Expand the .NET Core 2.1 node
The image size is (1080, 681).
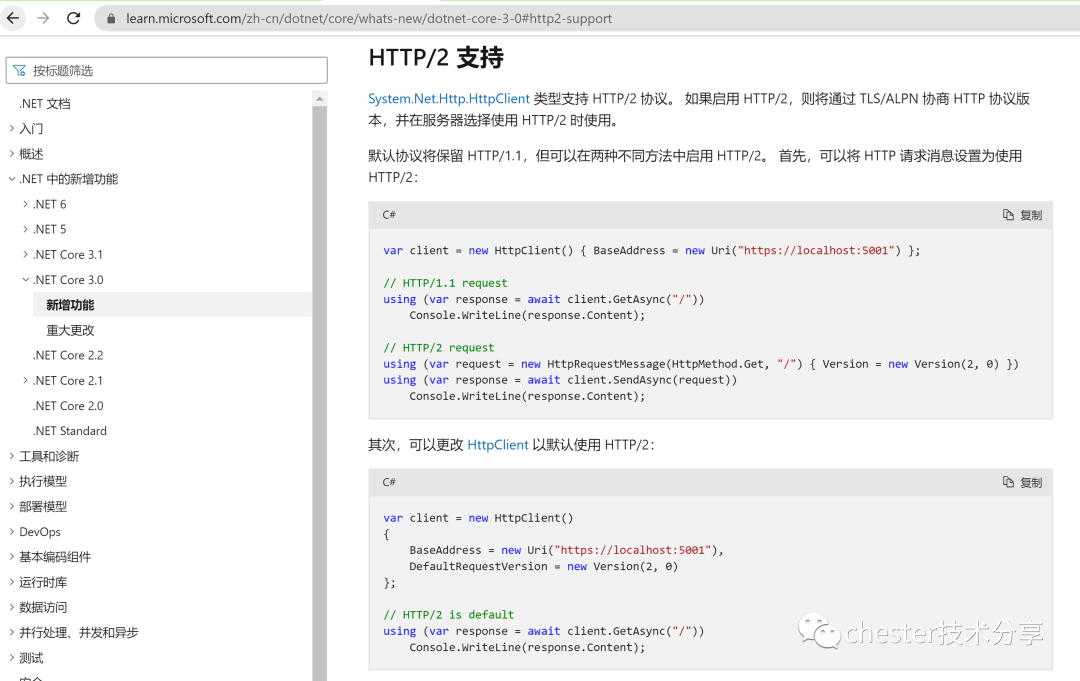(x=25, y=380)
